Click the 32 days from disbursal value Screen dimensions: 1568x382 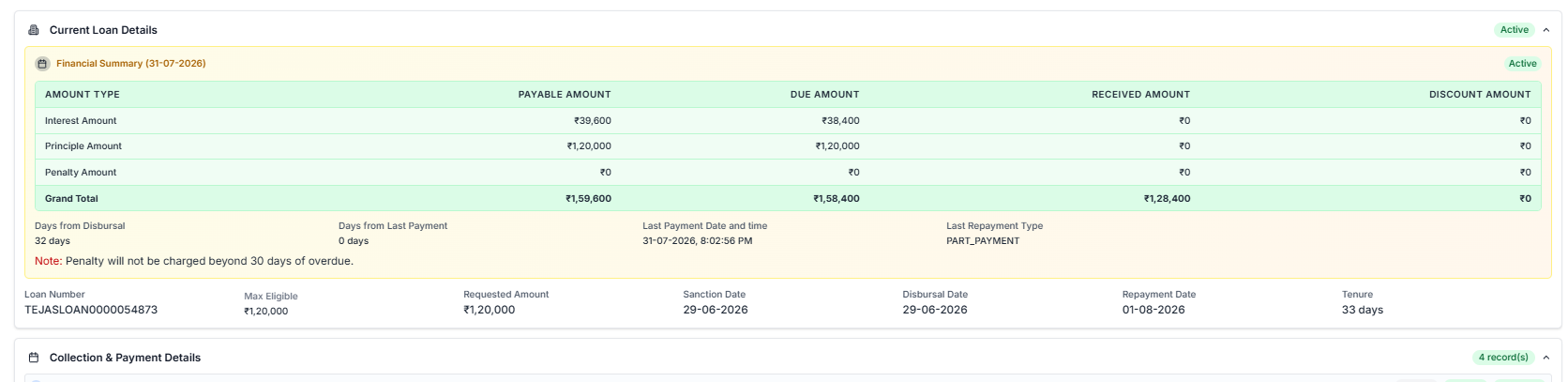[x=53, y=241]
